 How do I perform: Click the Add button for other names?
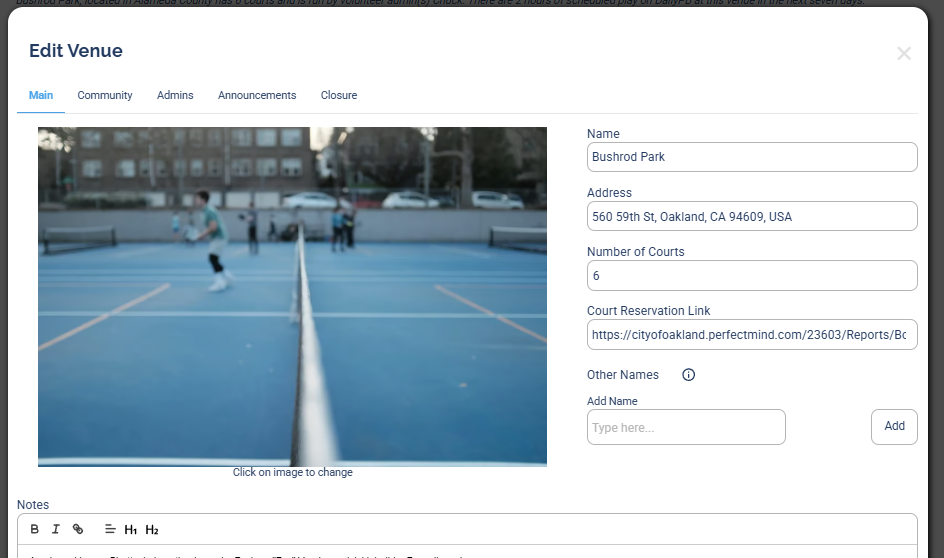coord(894,427)
